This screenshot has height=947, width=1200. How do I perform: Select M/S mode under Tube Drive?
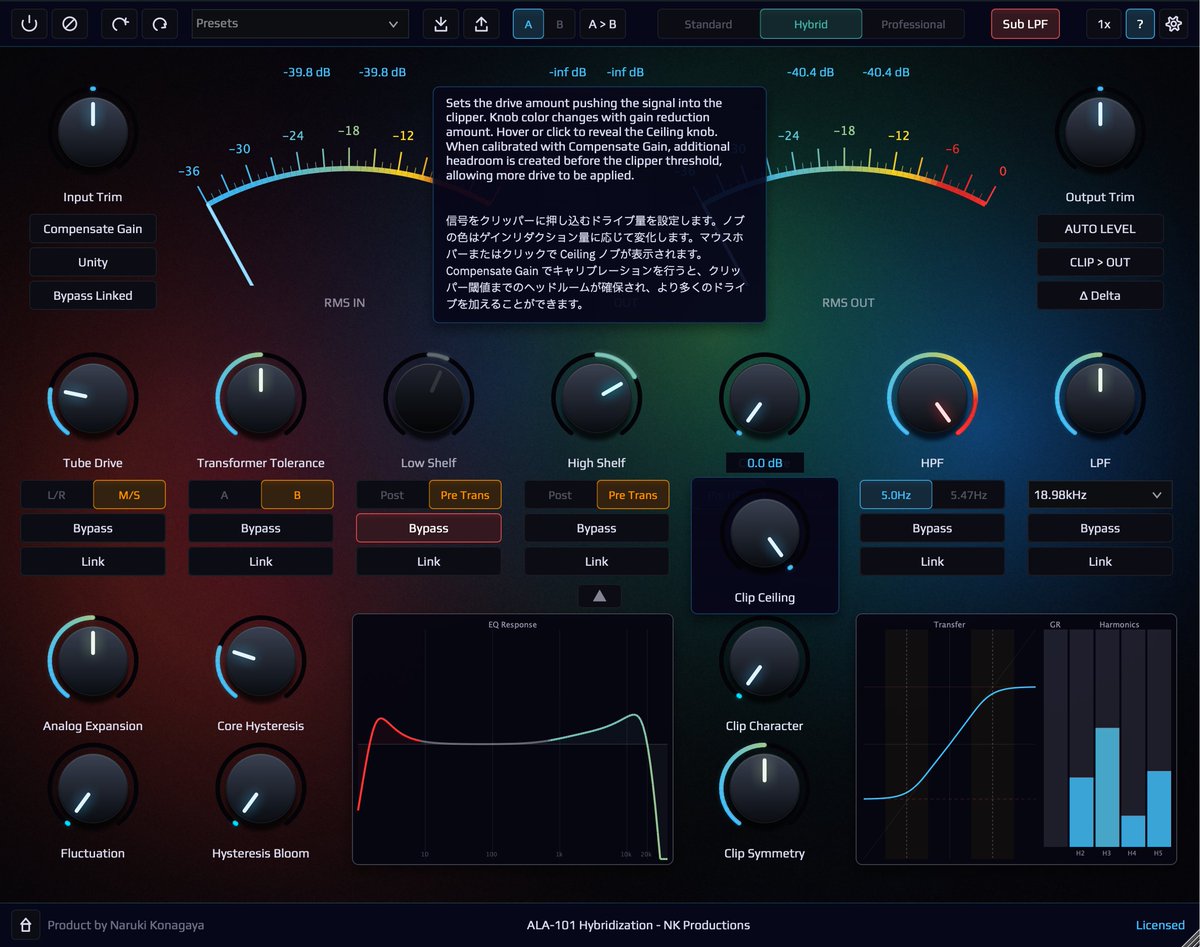pyautogui.click(x=129, y=495)
